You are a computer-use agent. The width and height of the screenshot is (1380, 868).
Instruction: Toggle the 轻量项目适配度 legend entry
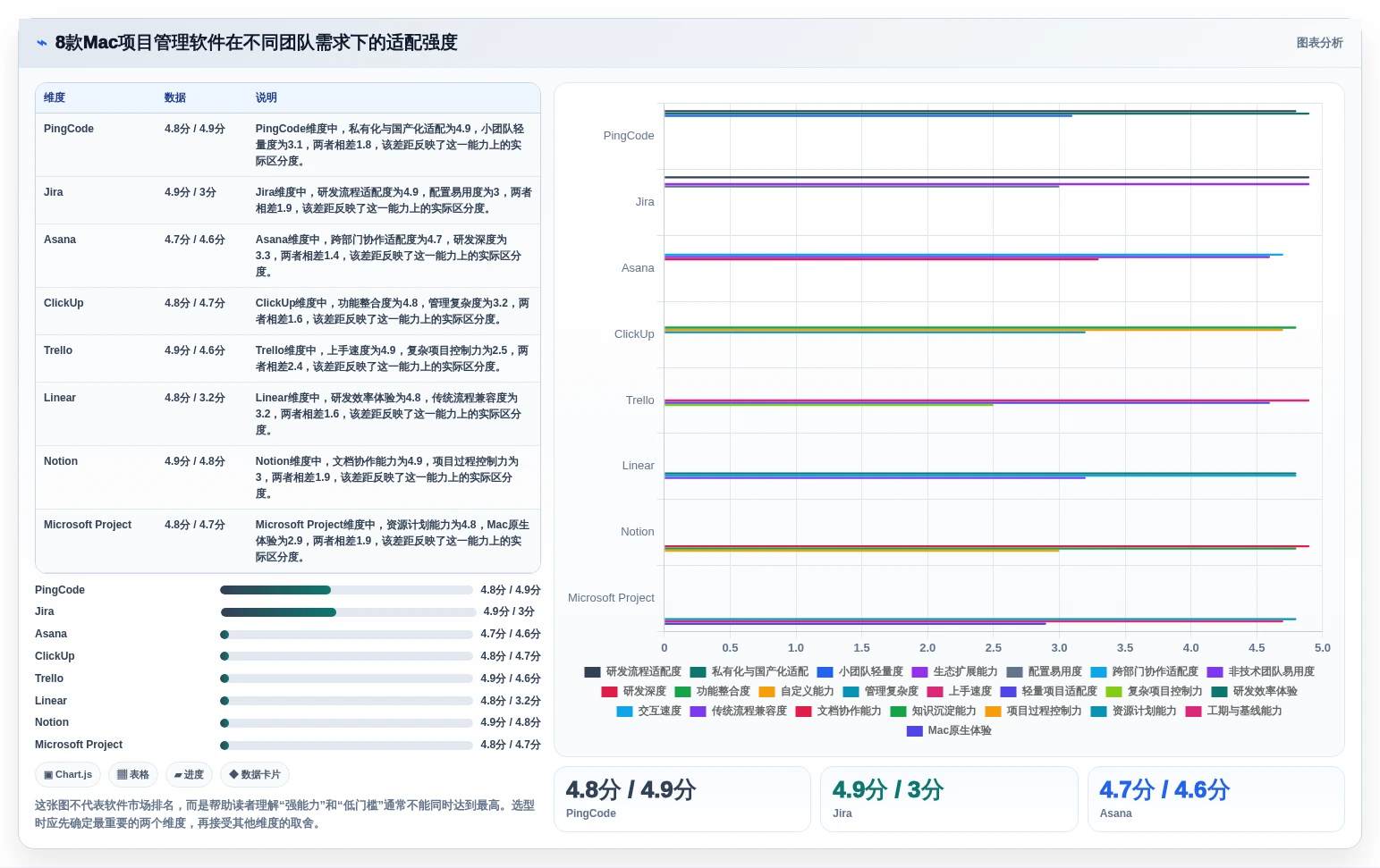[x=1049, y=691]
